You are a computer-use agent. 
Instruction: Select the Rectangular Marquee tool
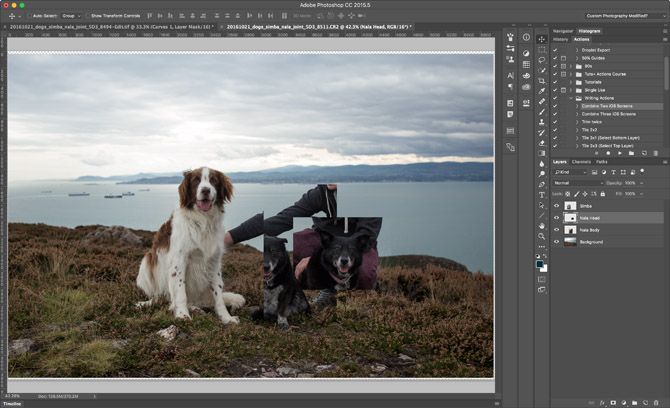541,50
